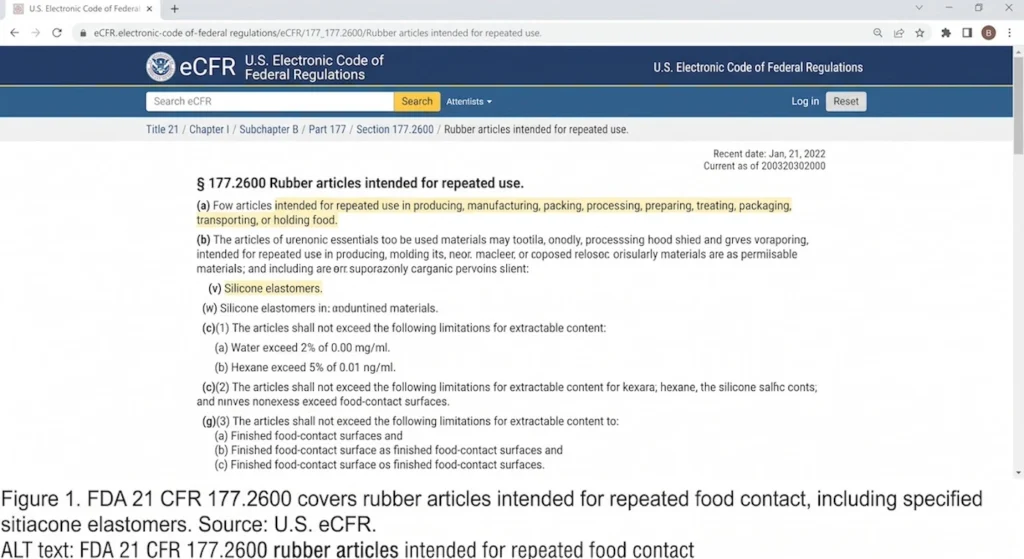Expand the Attentists dropdown

tap(469, 102)
